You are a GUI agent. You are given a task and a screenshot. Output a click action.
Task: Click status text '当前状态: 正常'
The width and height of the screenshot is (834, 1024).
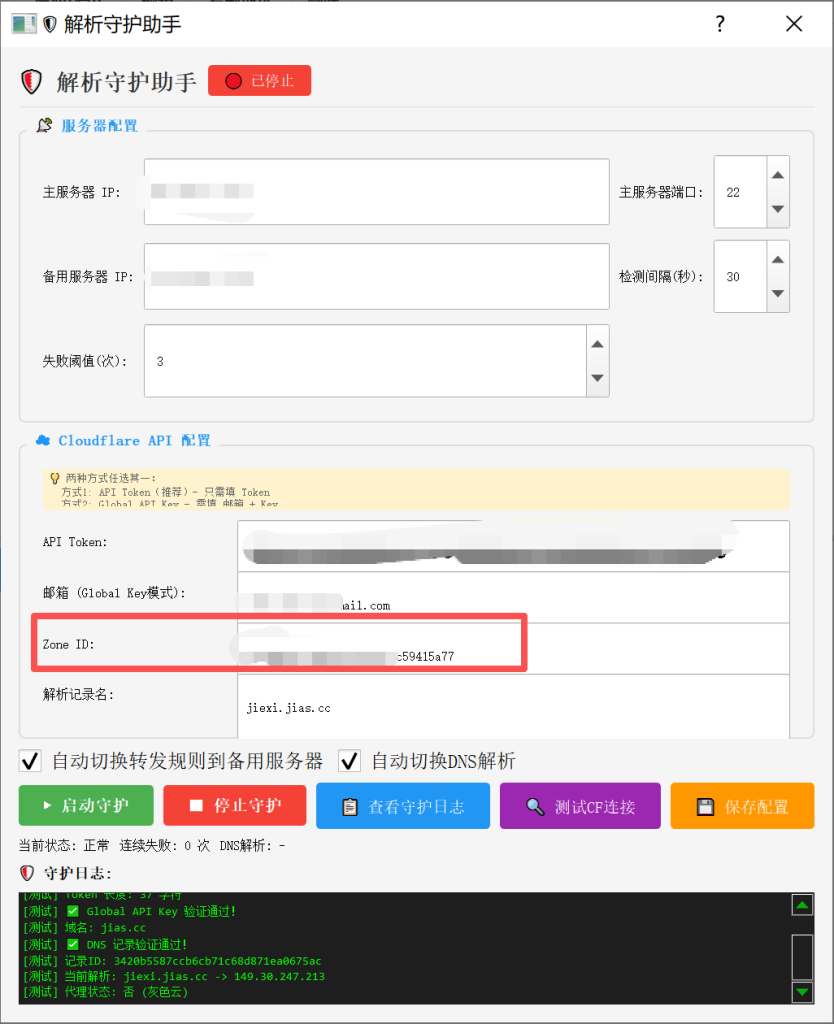[x=64, y=846]
